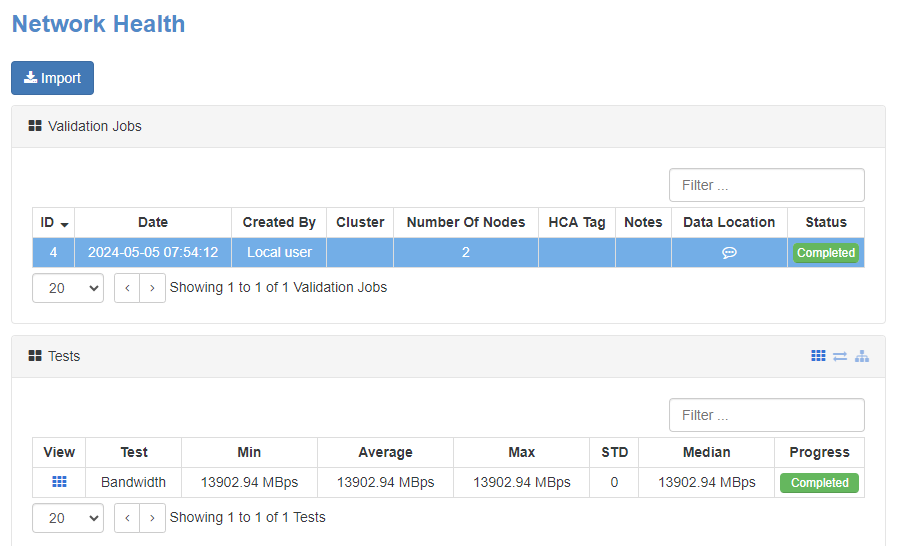Sort Validation Jobs by ID column
Image resolution: width=904 pixels, height=546 pixels.
point(53,222)
